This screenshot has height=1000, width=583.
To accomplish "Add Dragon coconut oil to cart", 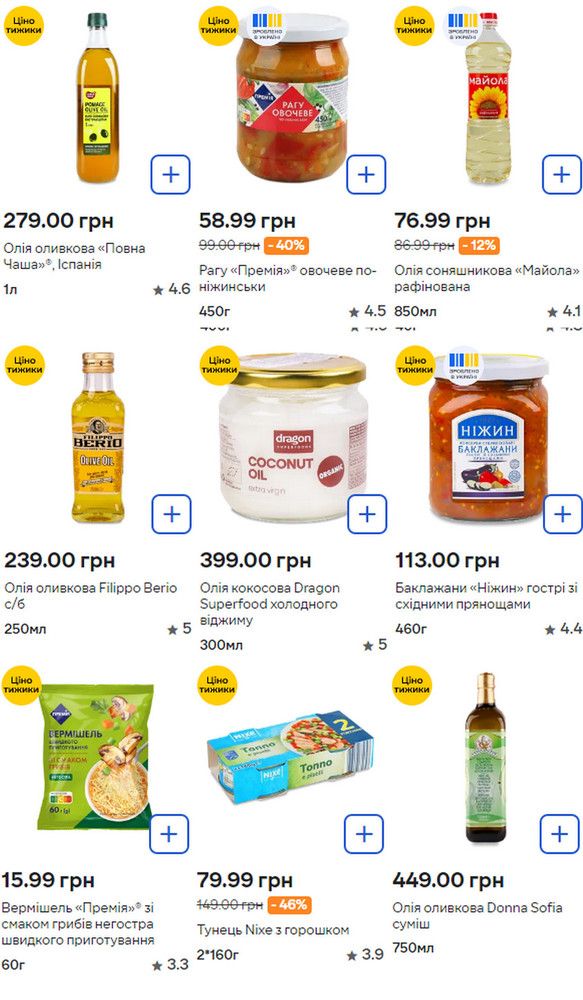I will 367,514.
